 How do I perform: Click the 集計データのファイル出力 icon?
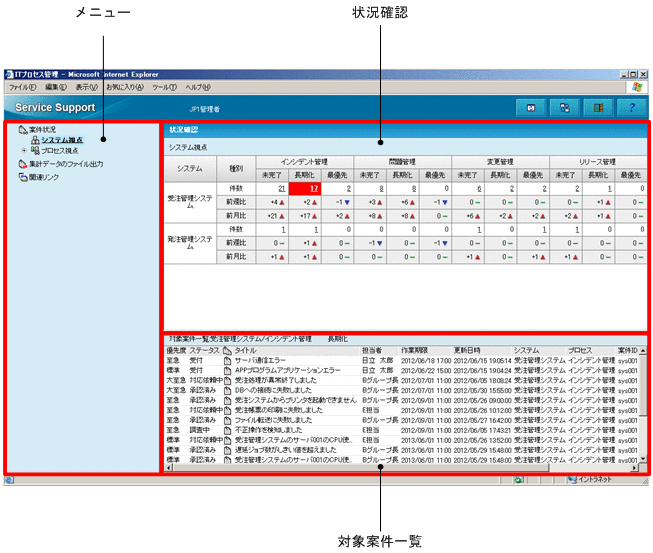tap(23, 164)
